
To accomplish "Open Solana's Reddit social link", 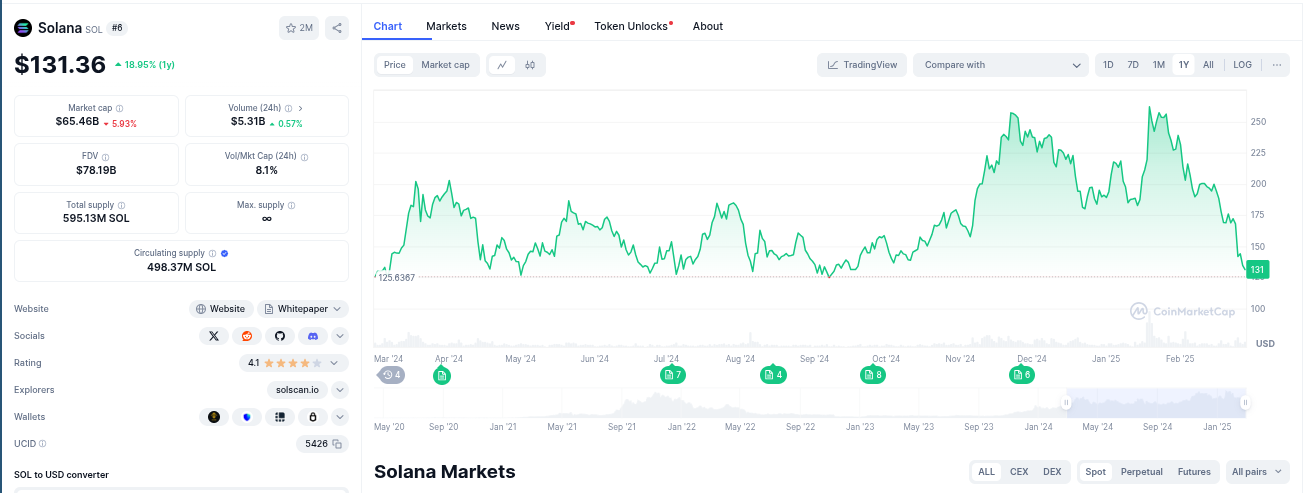I will (x=247, y=336).
